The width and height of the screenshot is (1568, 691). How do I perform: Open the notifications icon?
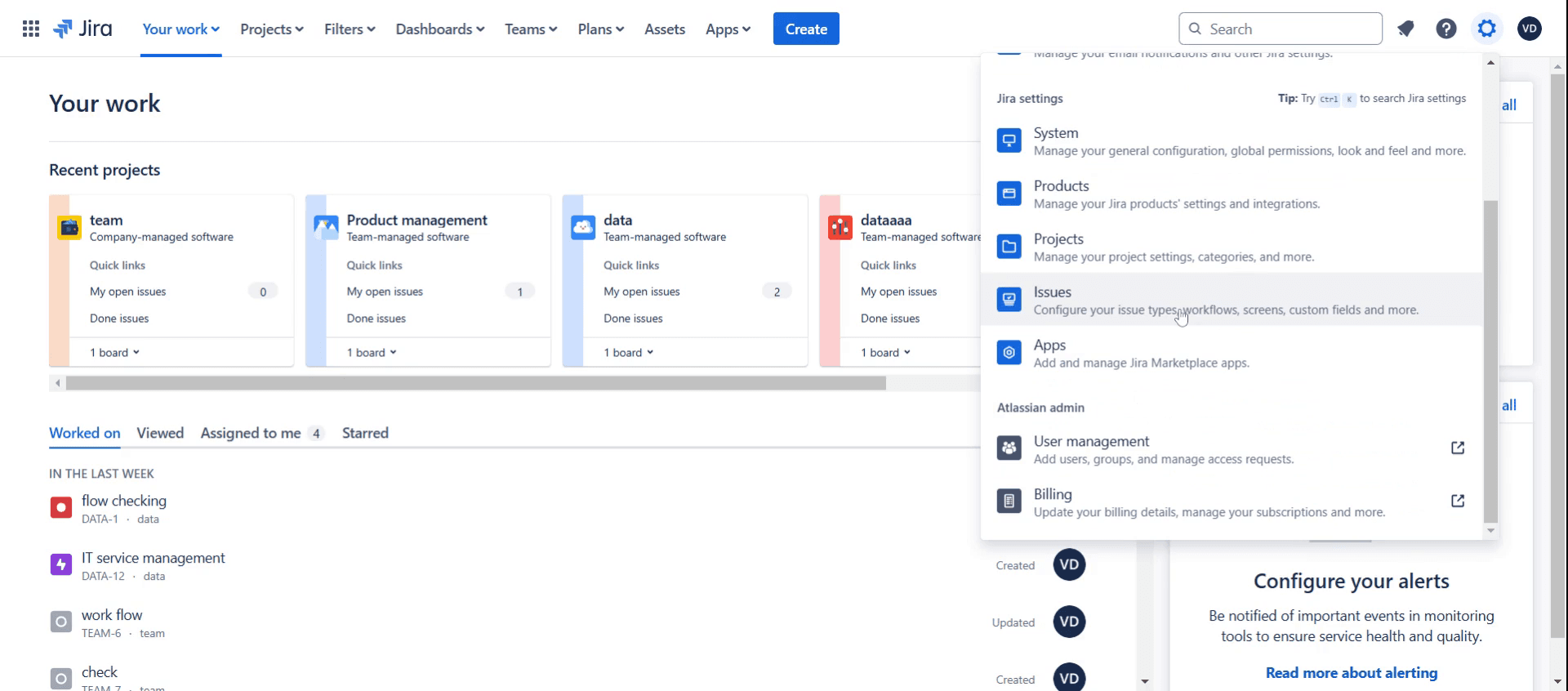[x=1405, y=29]
